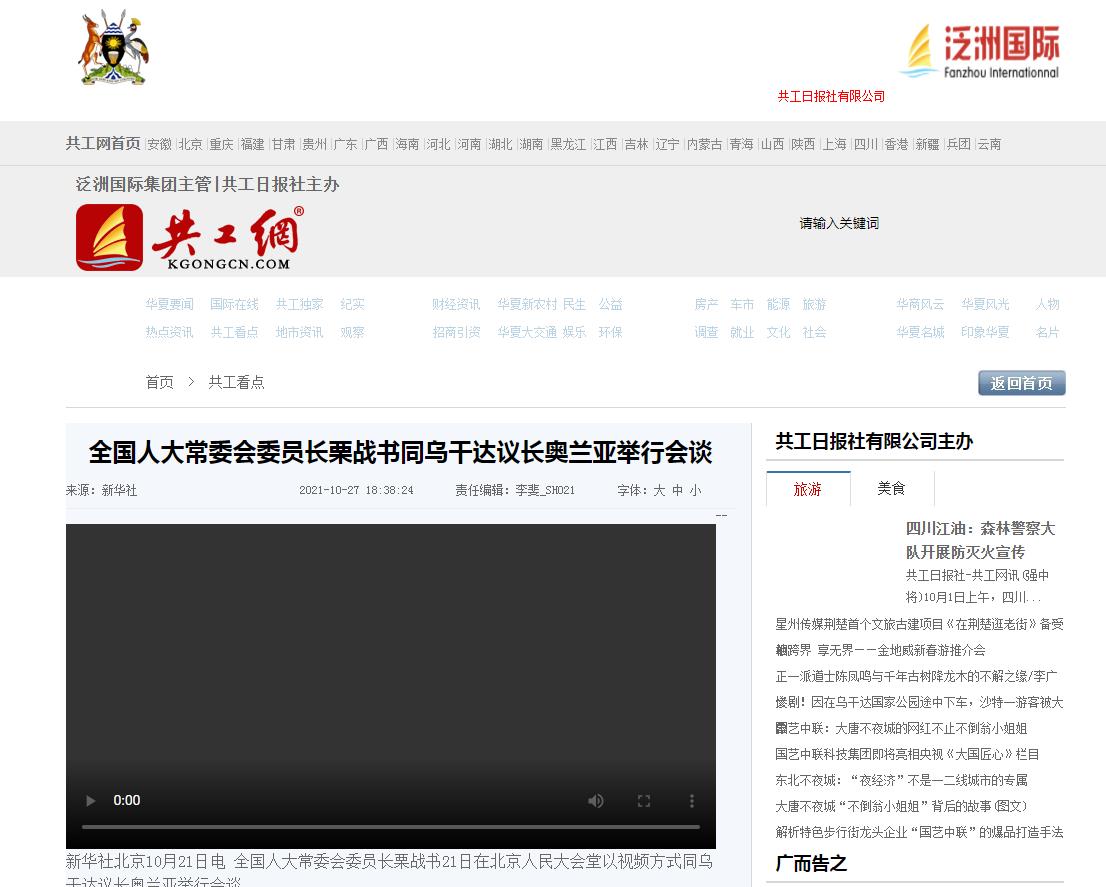This screenshot has height=887, width=1106.
Task: Open the 香港 region link
Action: [x=897, y=144]
